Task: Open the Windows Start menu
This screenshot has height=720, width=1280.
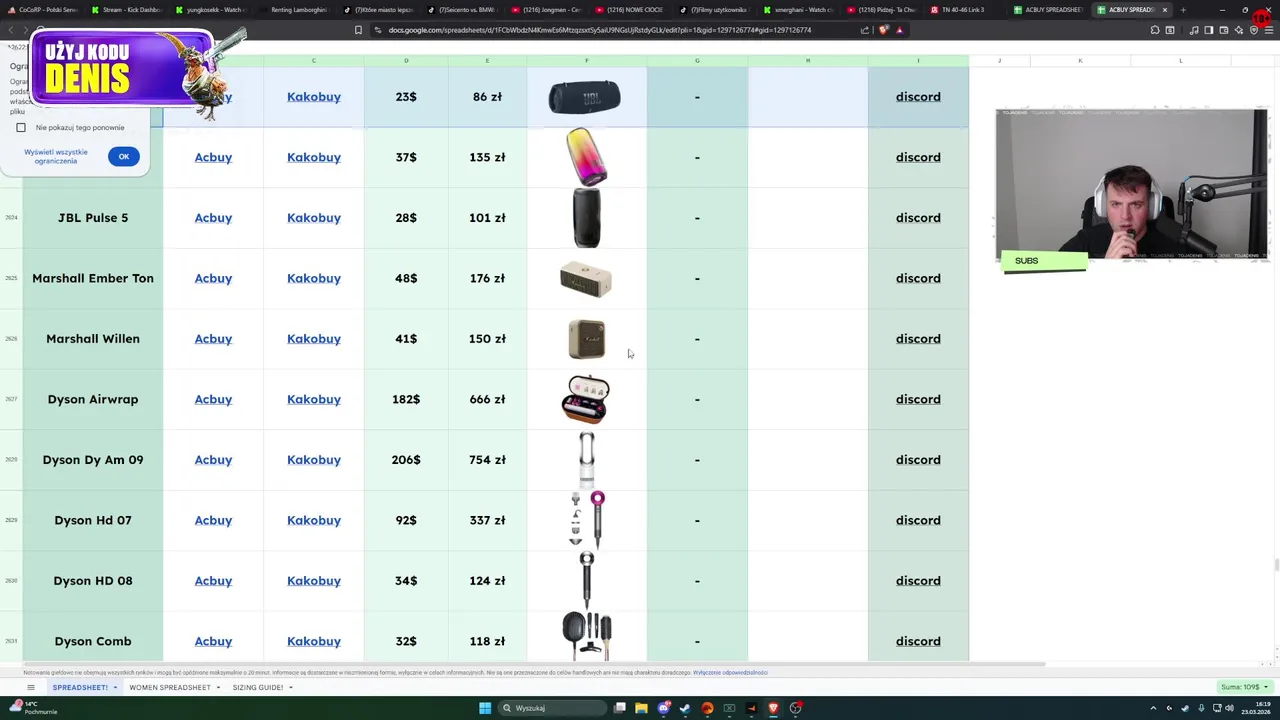Action: [x=485, y=708]
